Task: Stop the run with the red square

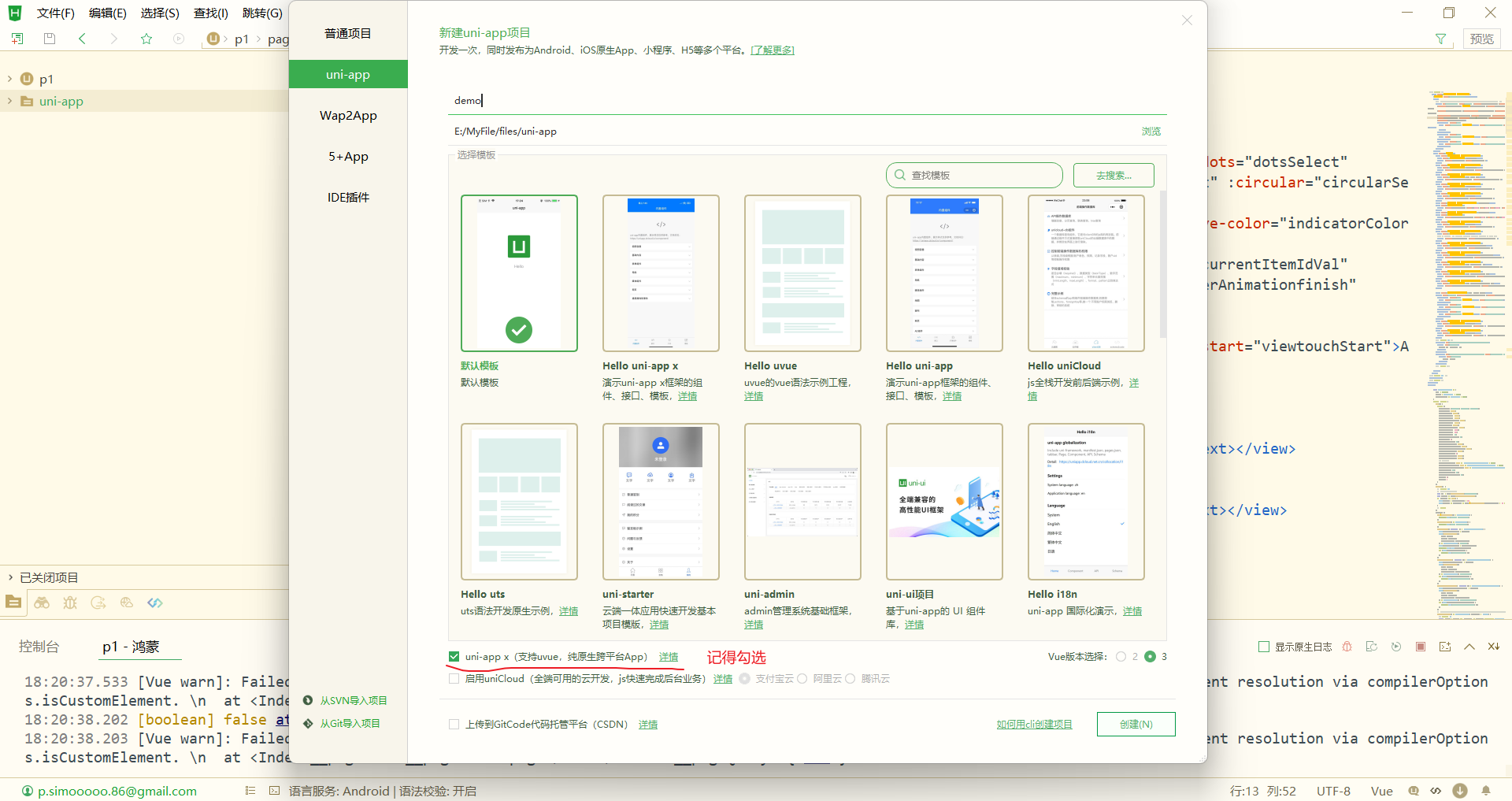Action: [x=1421, y=647]
